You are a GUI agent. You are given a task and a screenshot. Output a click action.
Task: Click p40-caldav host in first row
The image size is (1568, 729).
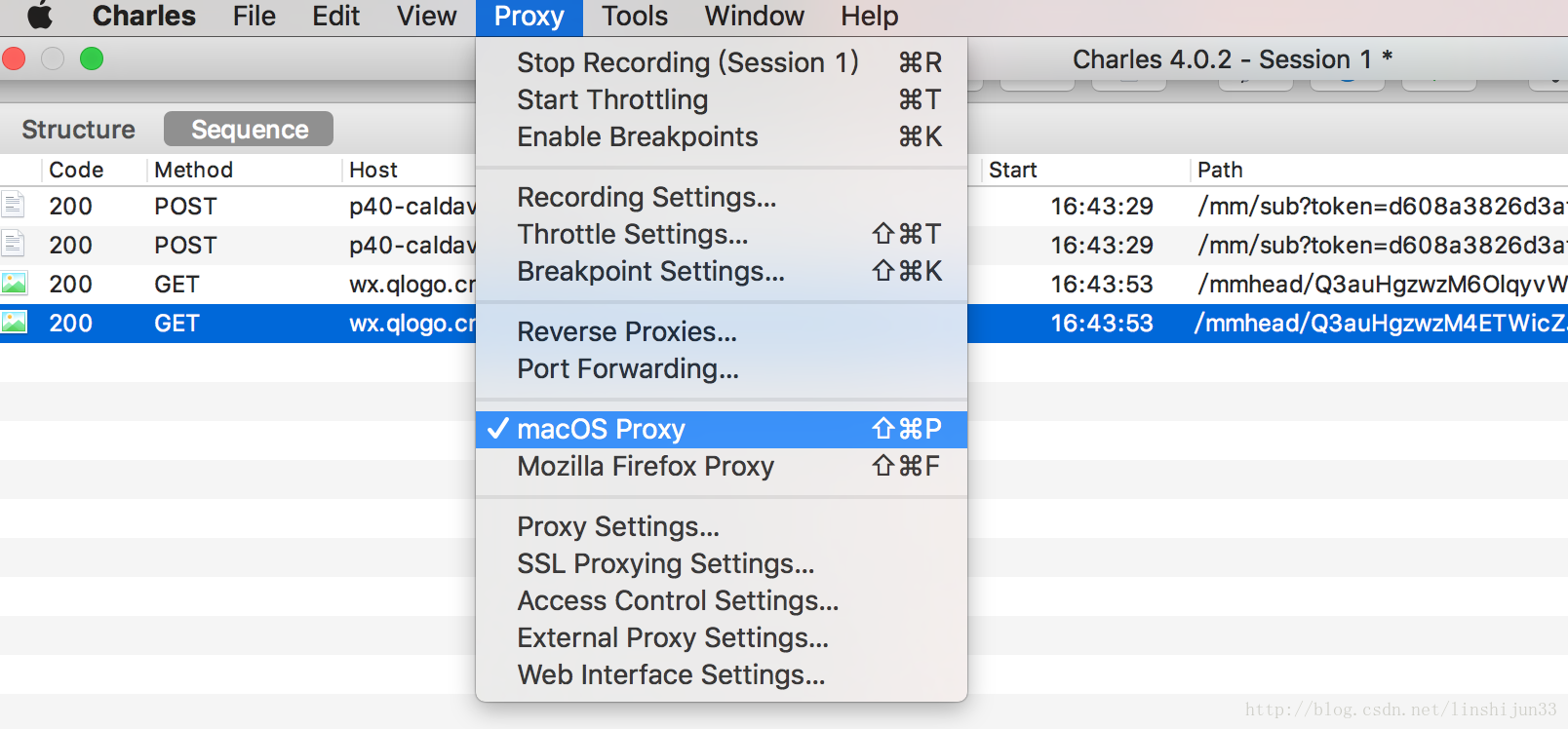tap(412, 207)
